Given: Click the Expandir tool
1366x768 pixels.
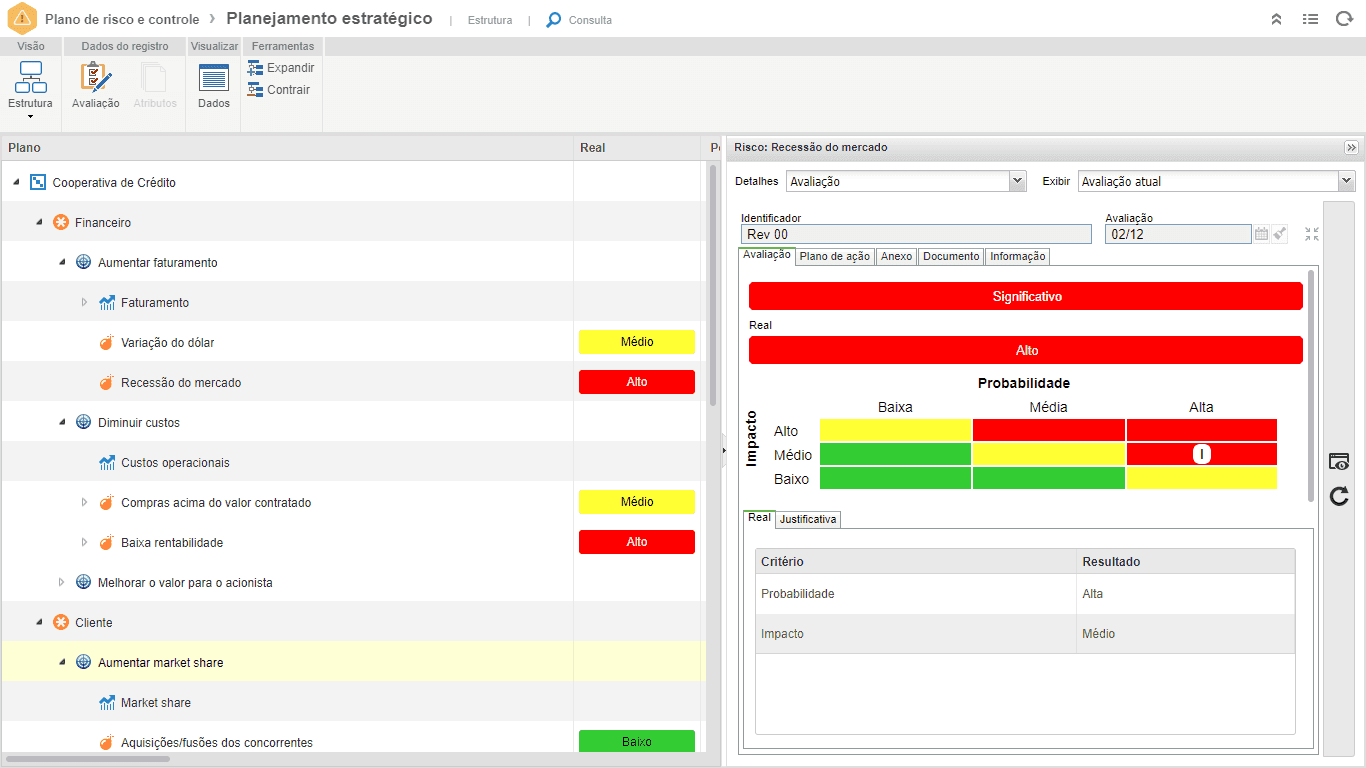Looking at the screenshot, I should 281,68.
